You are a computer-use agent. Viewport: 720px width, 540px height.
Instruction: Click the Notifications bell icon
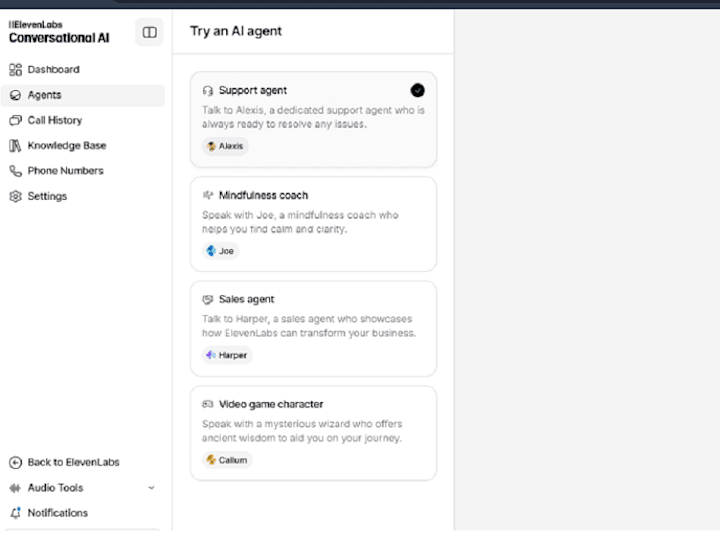(x=16, y=513)
